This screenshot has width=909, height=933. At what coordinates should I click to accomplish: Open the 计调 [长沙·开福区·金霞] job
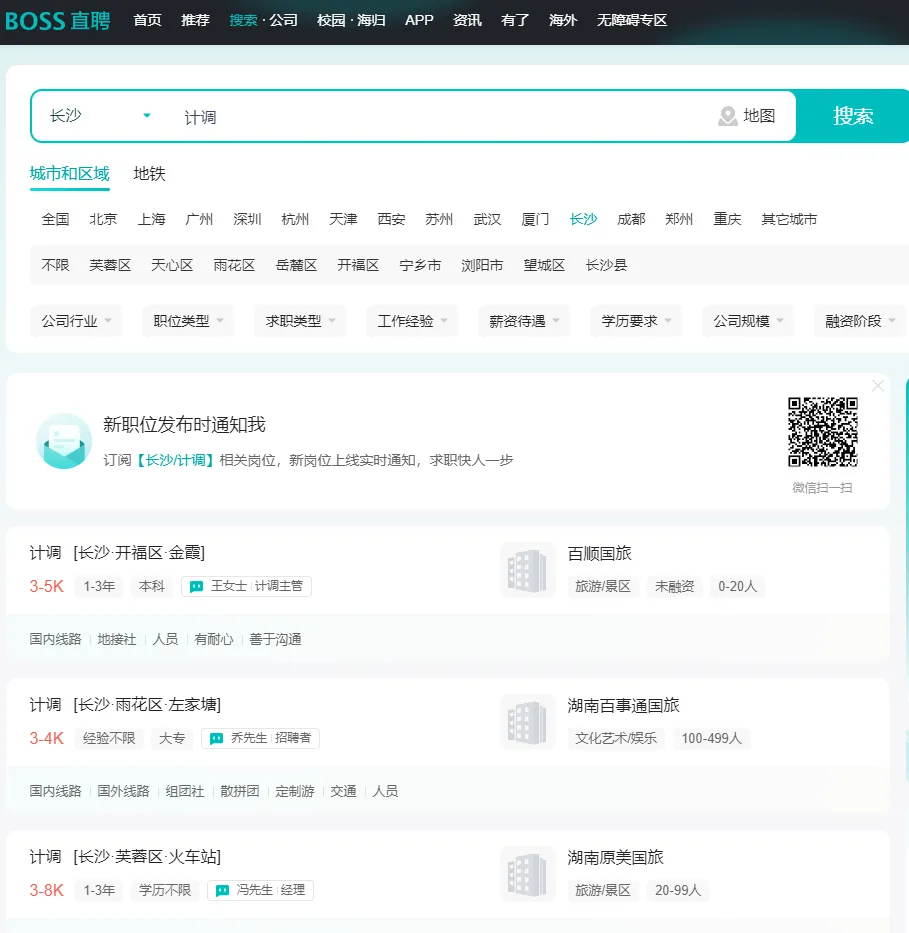(x=117, y=553)
